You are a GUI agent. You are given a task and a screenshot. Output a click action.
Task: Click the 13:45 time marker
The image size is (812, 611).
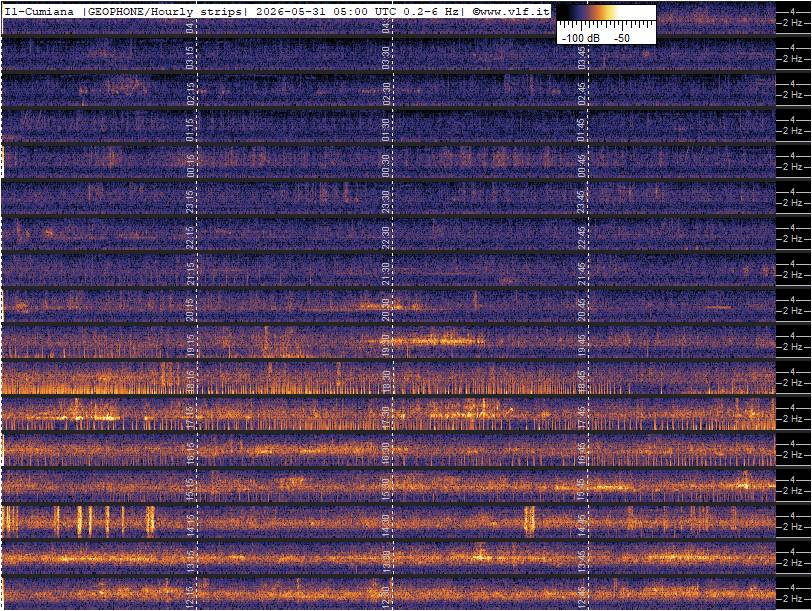click(x=582, y=562)
